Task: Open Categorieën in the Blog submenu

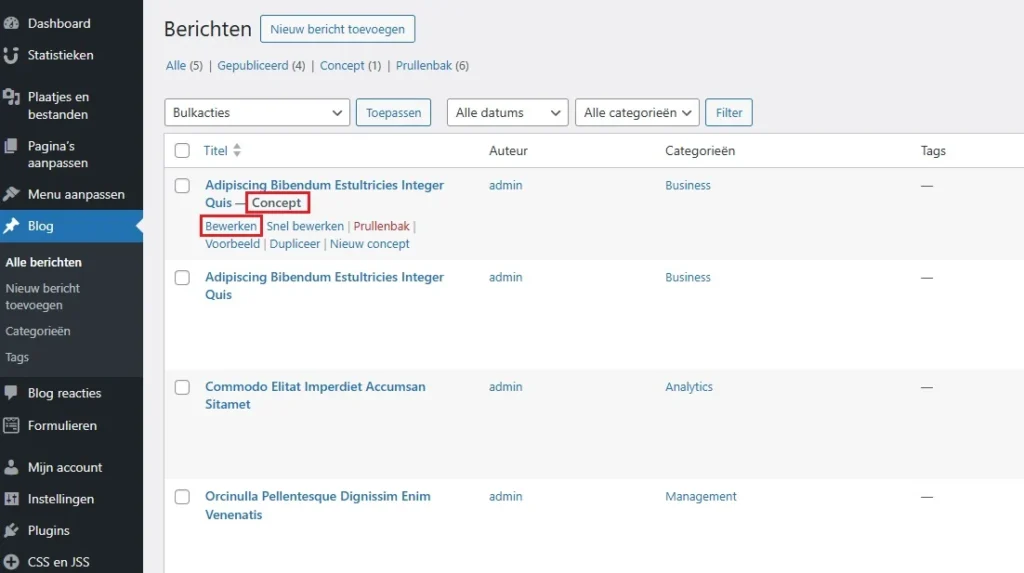Action: pos(38,331)
